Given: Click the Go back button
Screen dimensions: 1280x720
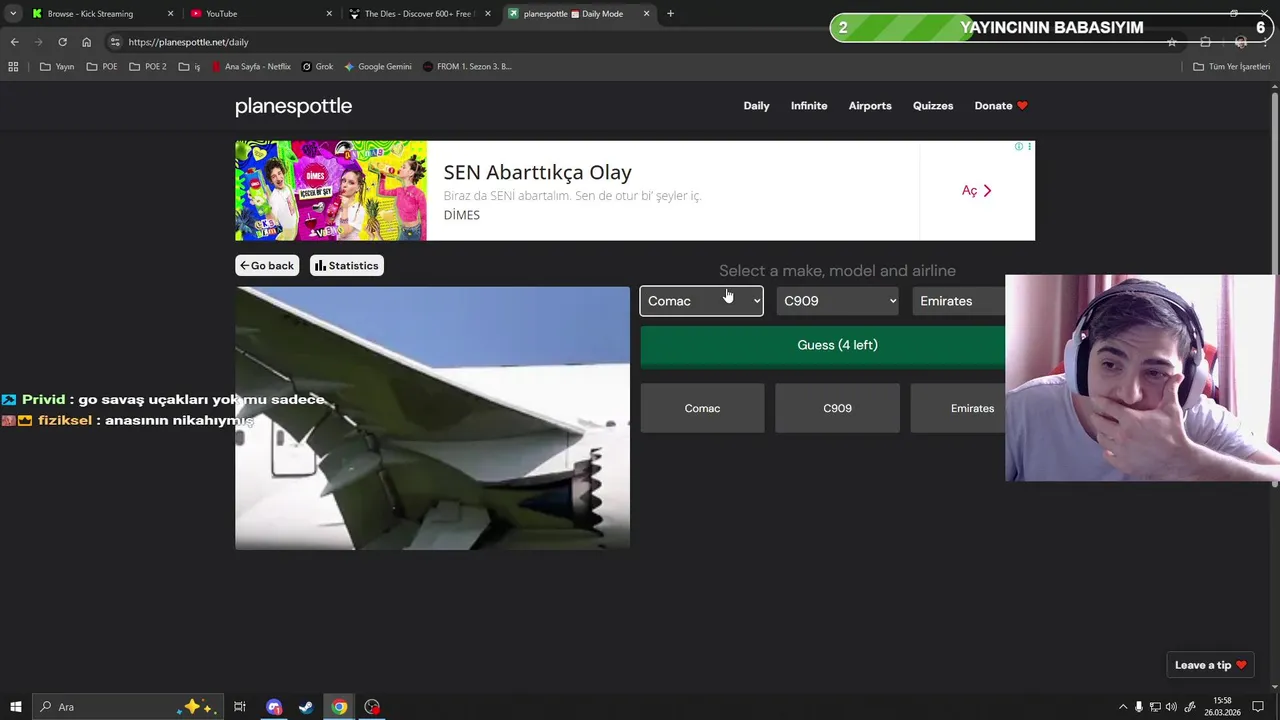Looking at the screenshot, I should 267,265.
